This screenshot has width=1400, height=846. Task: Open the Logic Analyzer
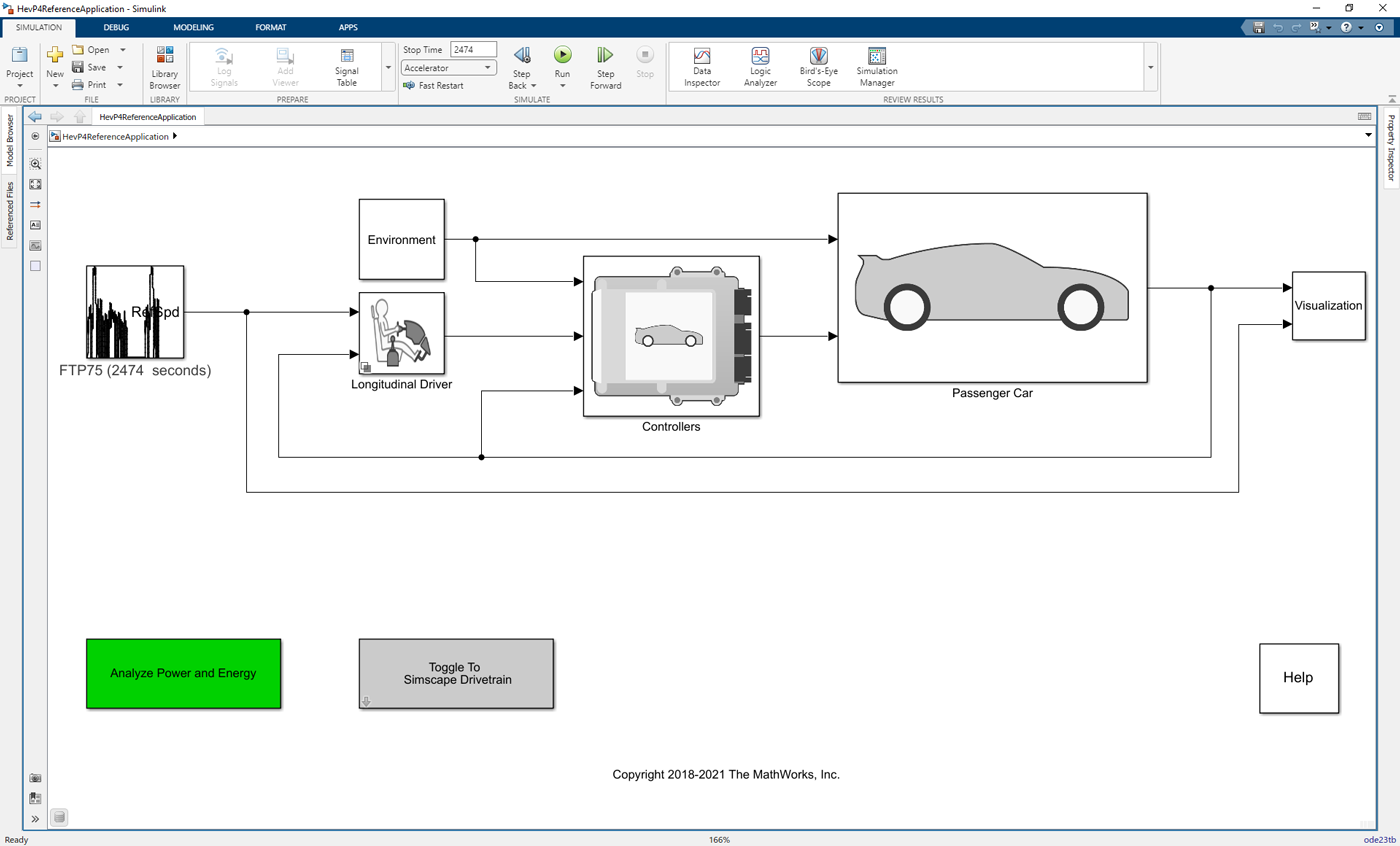coord(760,60)
